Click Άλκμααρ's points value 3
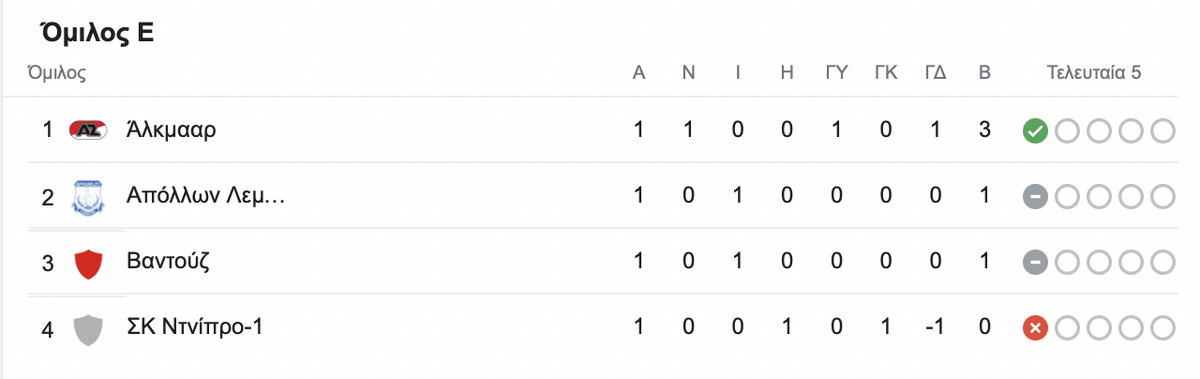Viewport: 1200px width, 379px height. 984,131
